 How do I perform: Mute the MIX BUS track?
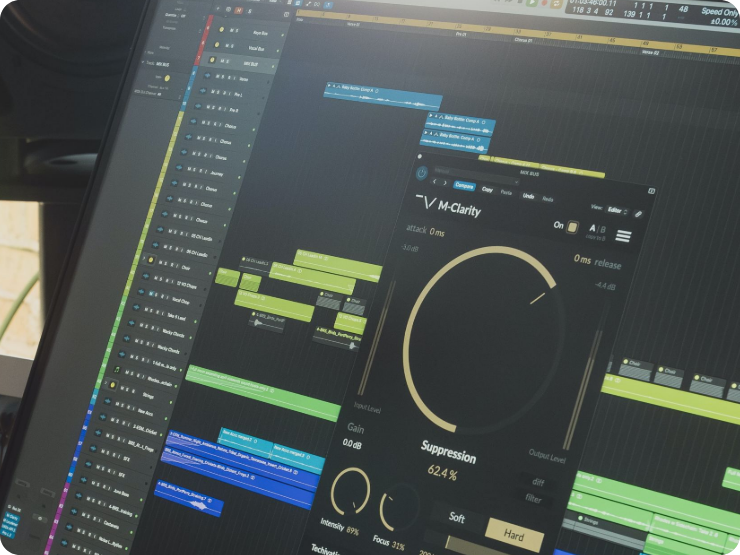coord(222,61)
